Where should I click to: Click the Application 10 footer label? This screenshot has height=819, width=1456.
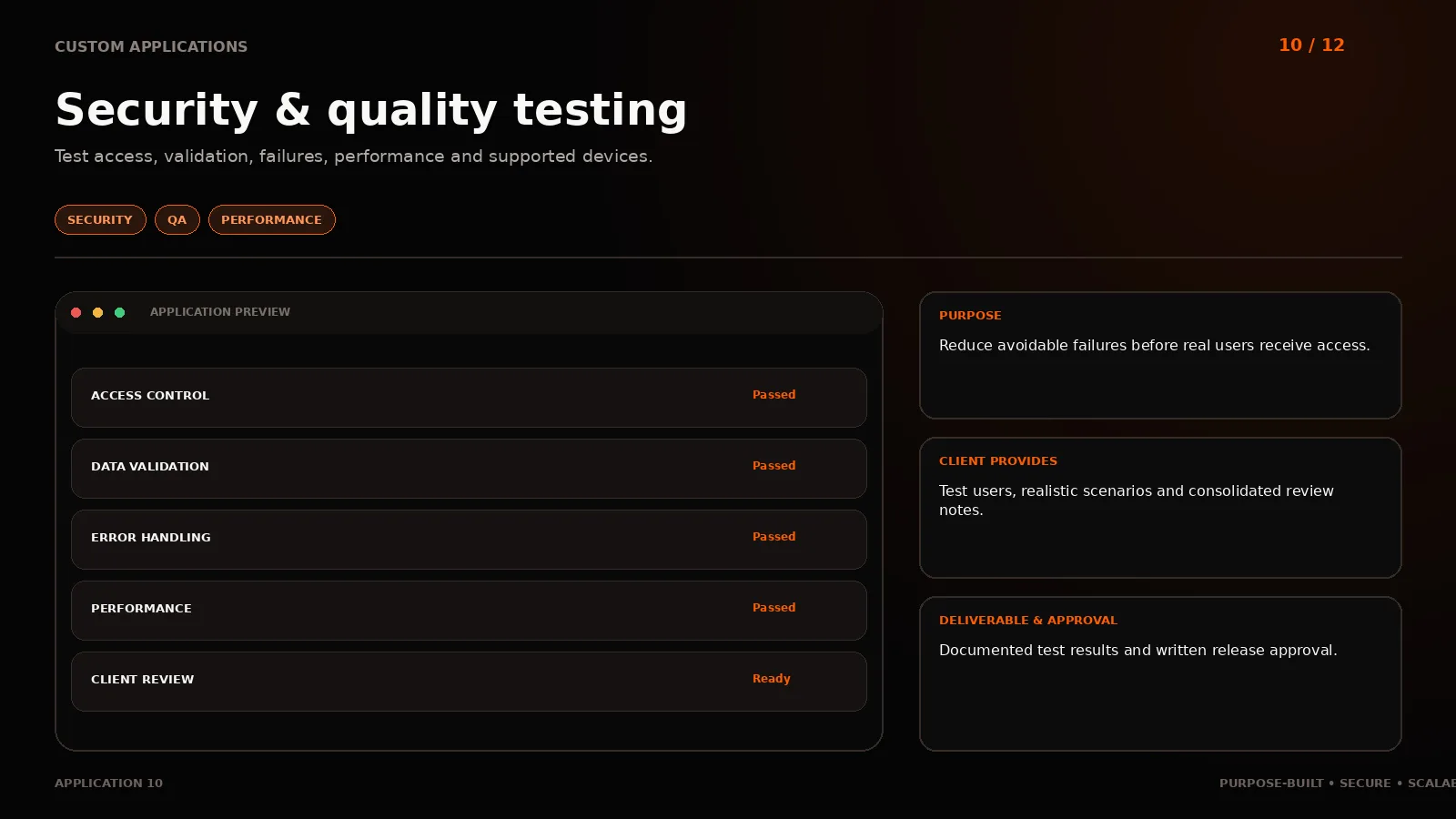(109, 783)
